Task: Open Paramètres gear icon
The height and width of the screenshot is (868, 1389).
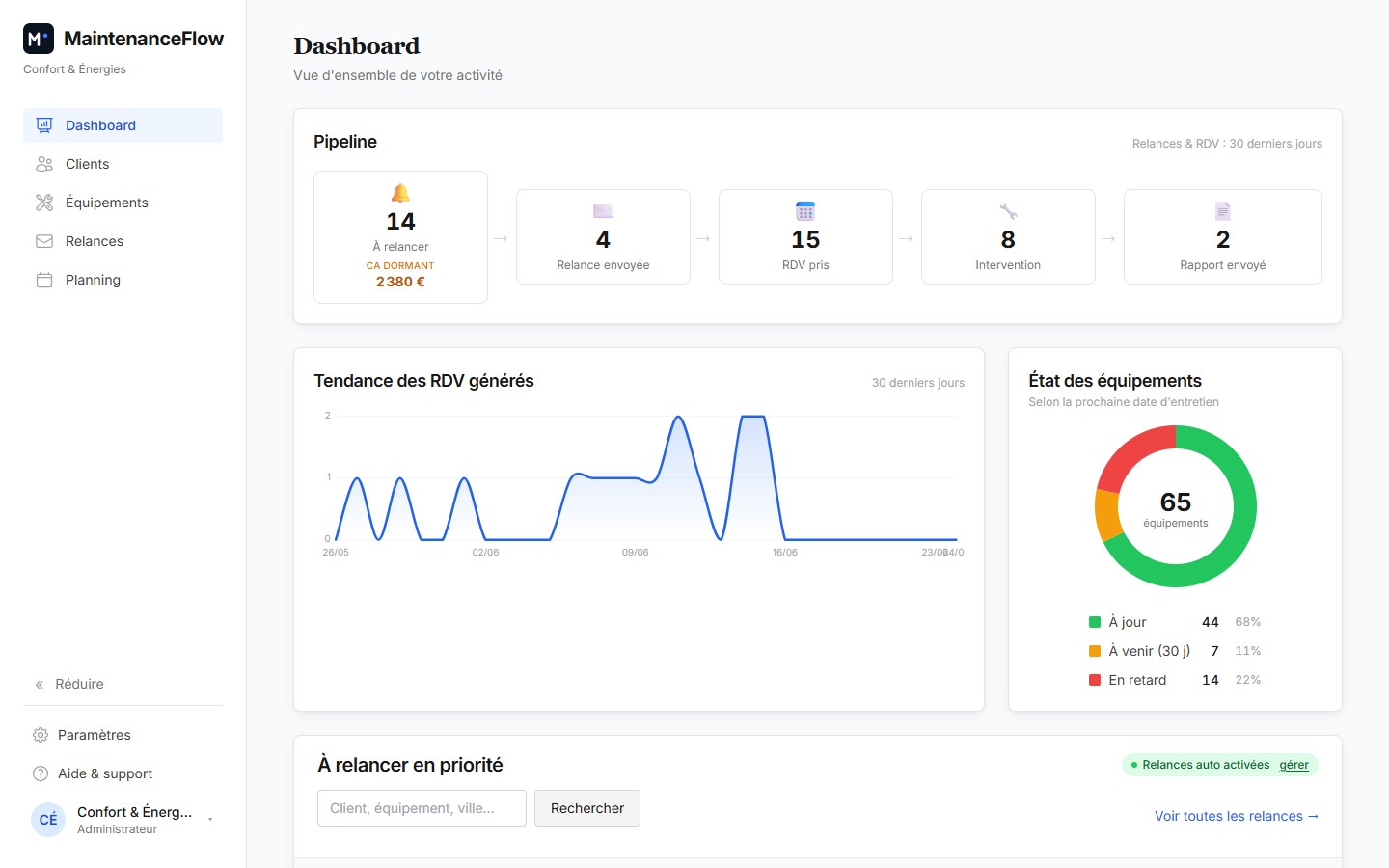Action: [x=41, y=735]
